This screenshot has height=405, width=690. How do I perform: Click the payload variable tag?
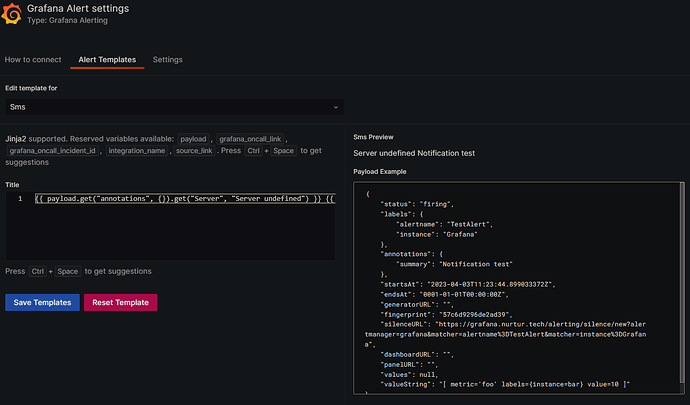[193, 139]
